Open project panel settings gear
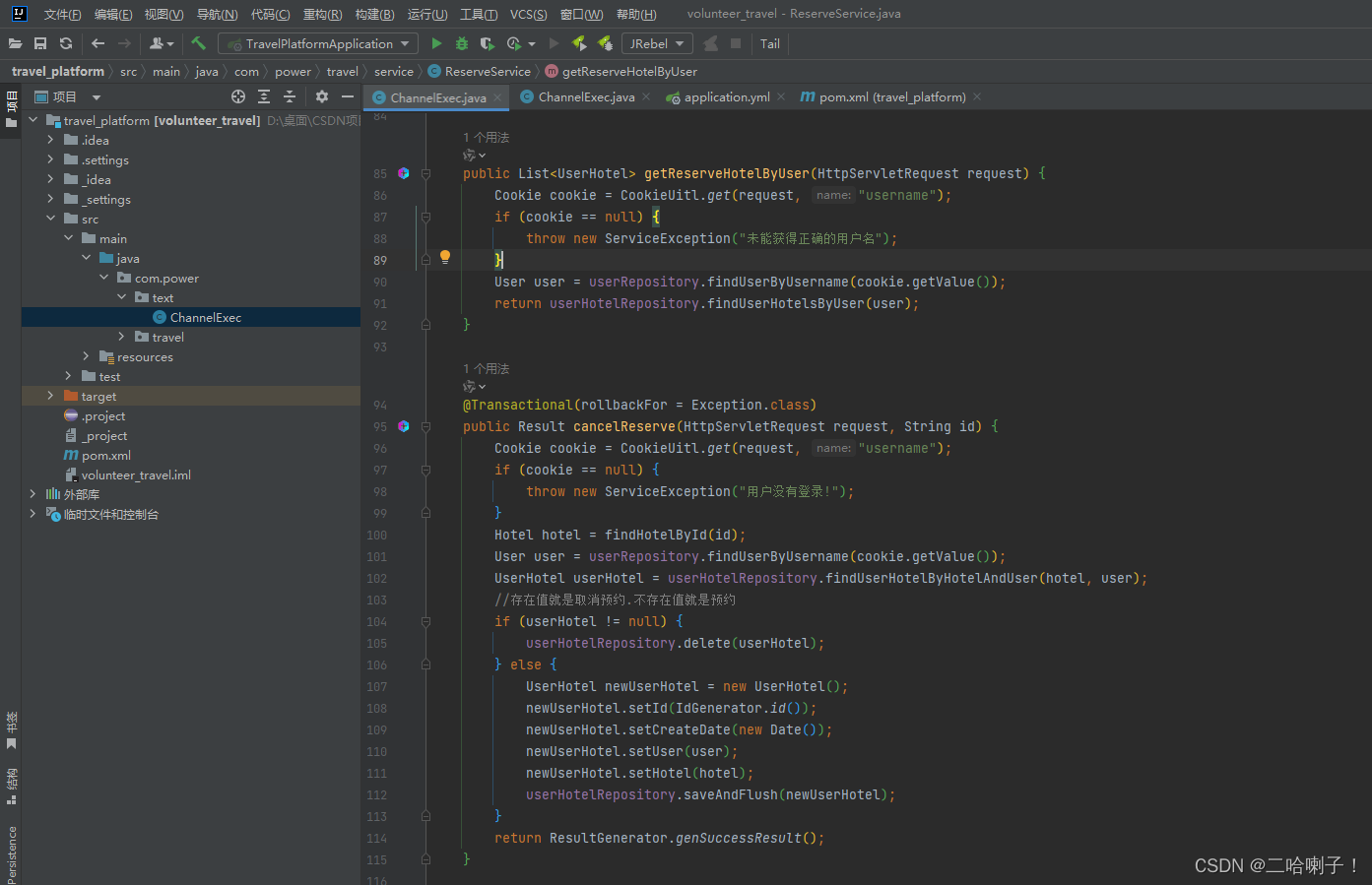The height and width of the screenshot is (885, 1372). point(322,96)
